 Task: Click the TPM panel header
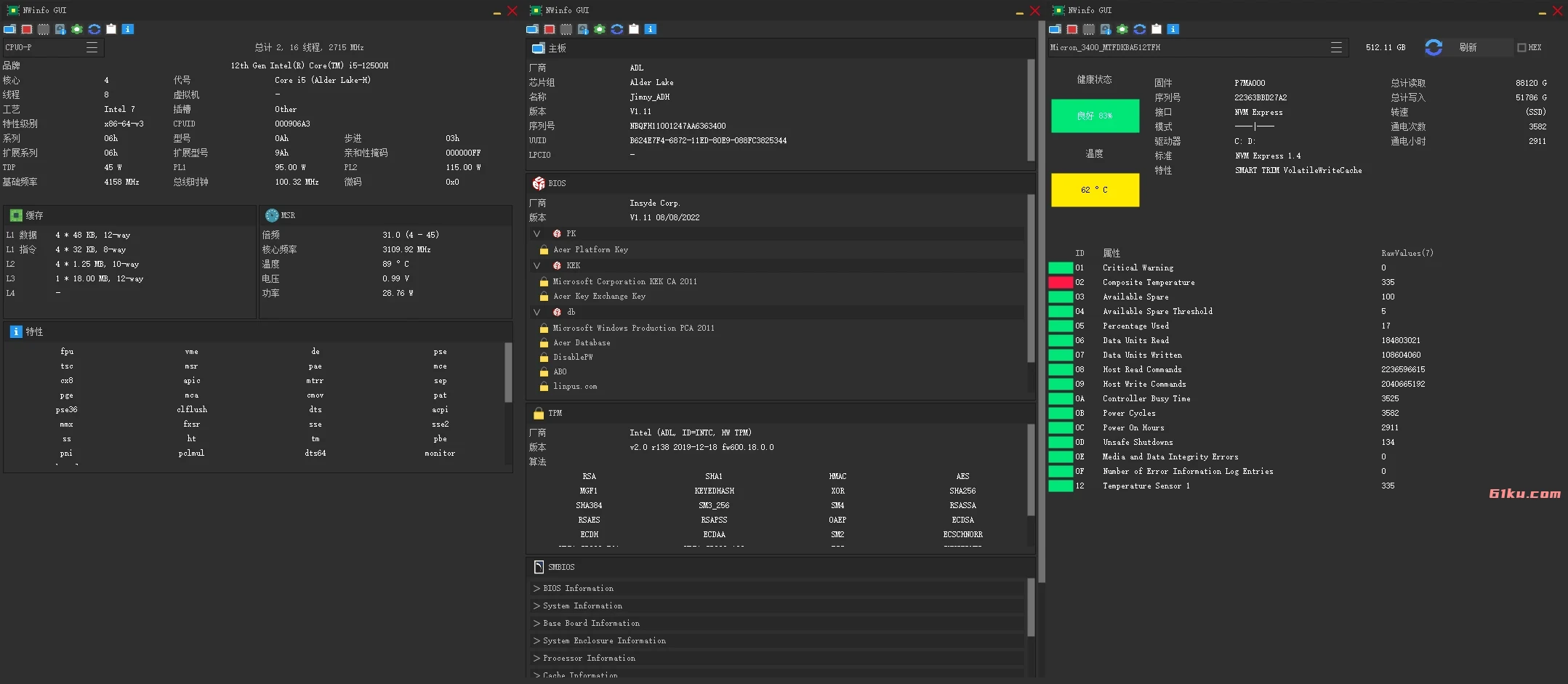(x=781, y=413)
